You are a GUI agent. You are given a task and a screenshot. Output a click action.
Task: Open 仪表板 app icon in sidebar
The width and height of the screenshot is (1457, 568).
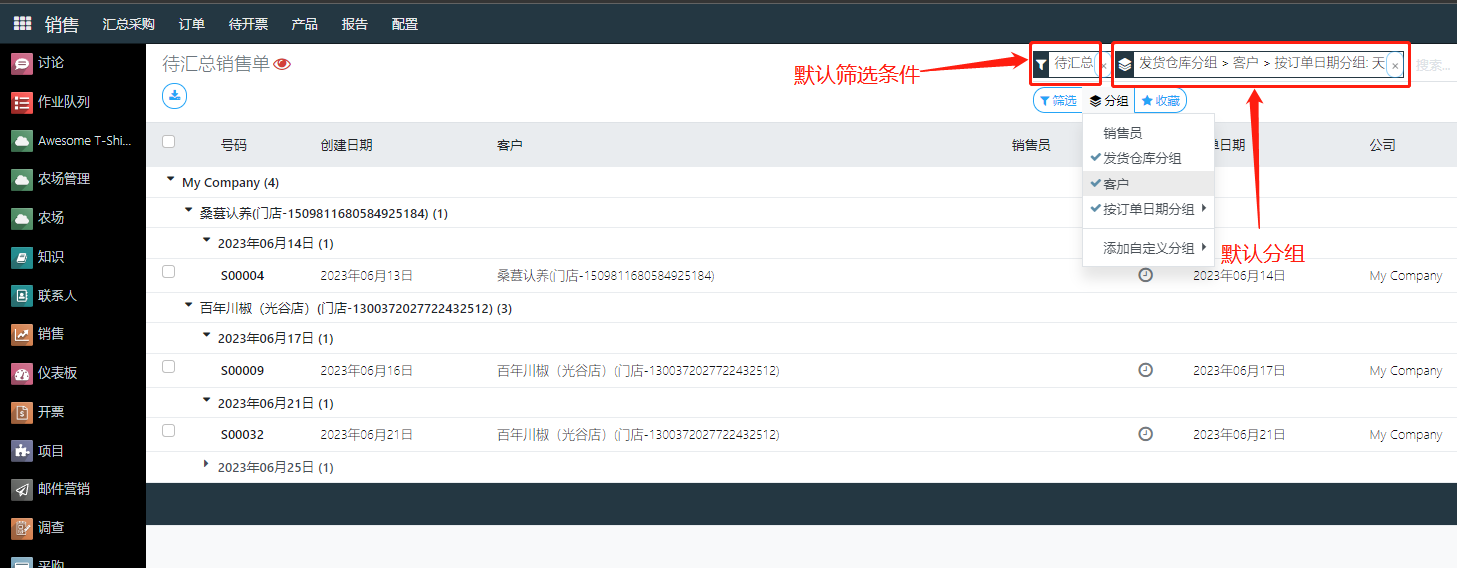[x=21, y=373]
